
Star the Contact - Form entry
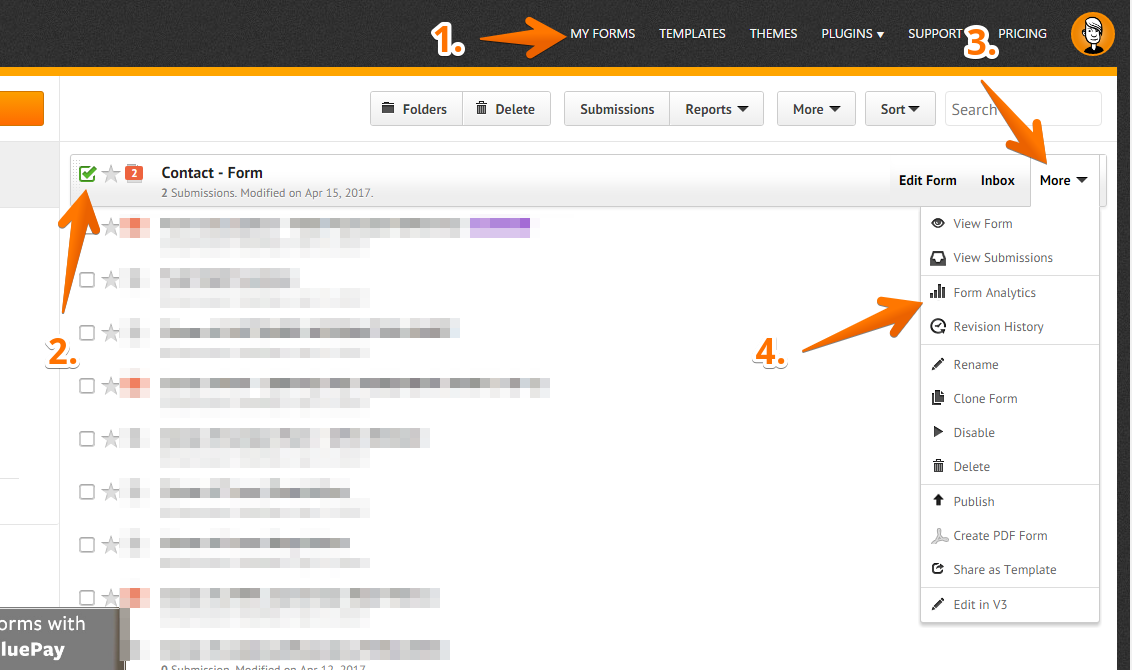tap(111, 174)
